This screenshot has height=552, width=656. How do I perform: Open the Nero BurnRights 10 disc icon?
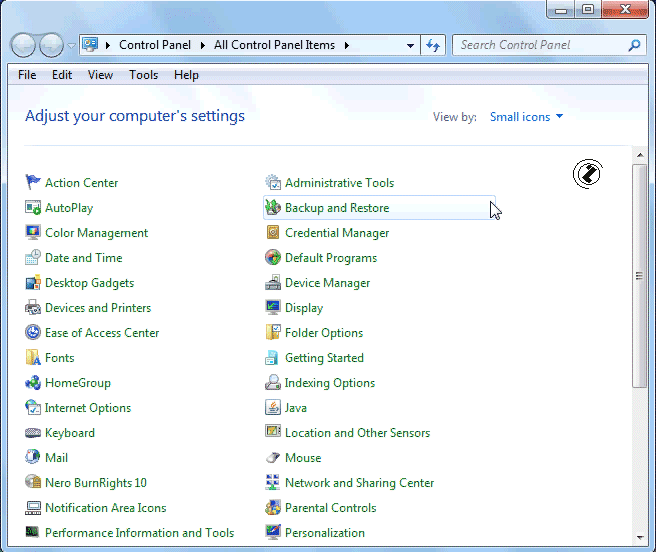[x=33, y=482]
